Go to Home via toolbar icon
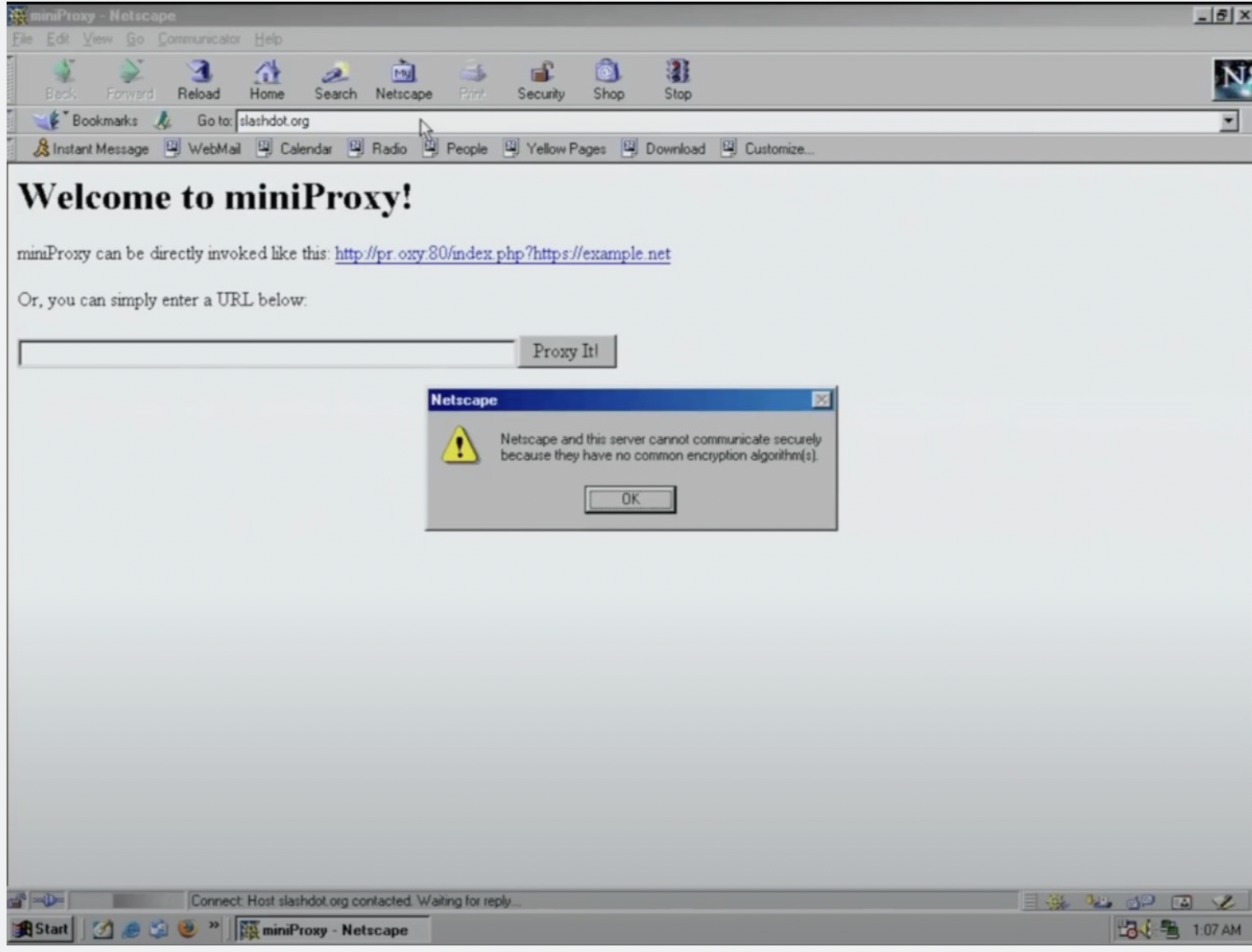Image resolution: width=1252 pixels, height=952 pixels. 267,80
